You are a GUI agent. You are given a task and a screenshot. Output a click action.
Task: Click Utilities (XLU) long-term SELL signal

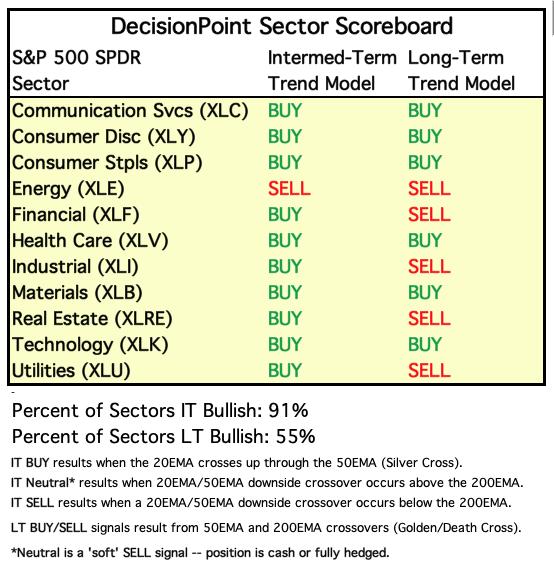click(429, 370)
